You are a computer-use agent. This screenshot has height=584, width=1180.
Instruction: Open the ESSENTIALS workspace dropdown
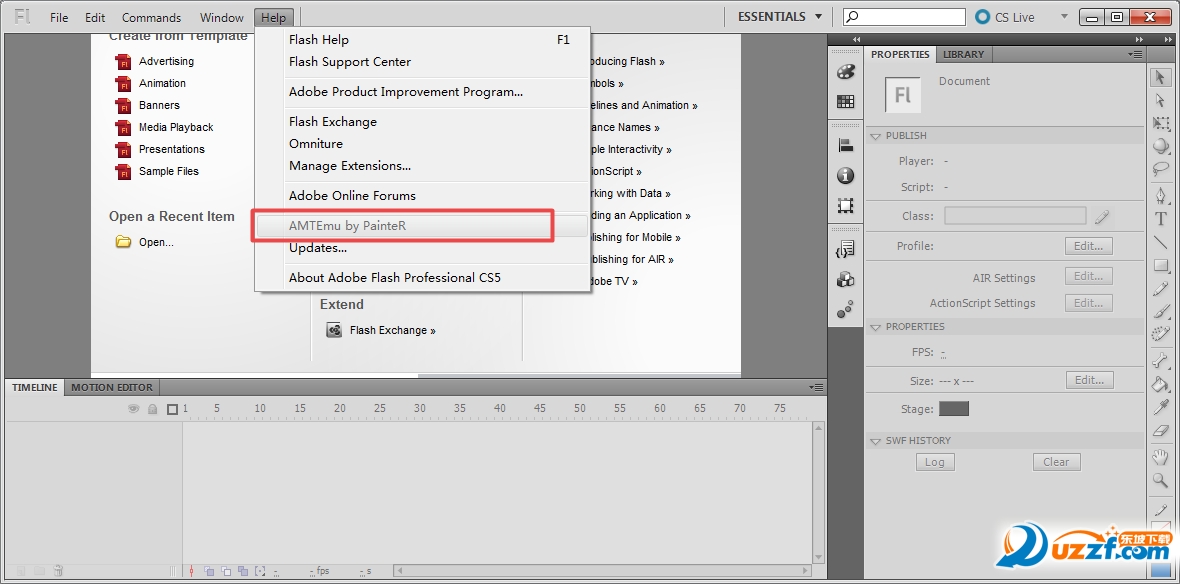pyautogui.click(x=782, y=17)
